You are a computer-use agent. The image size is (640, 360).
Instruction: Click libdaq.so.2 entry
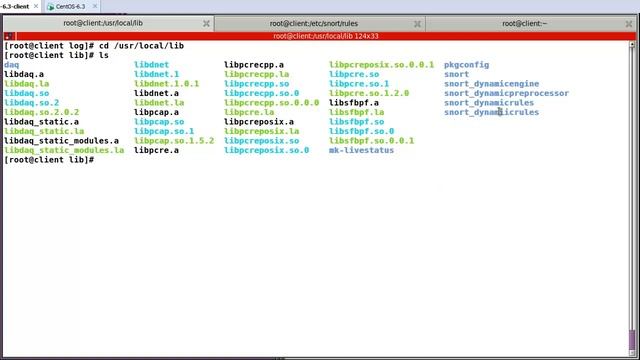31,102
